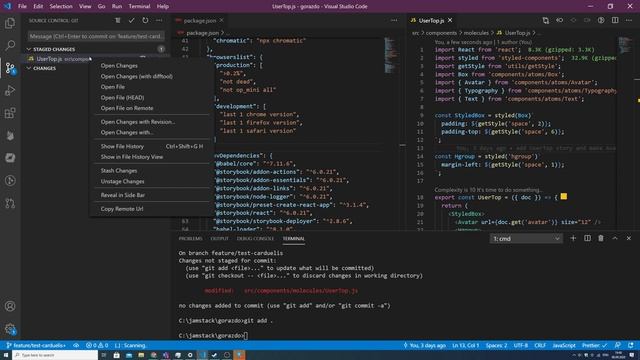
Task: Open the GitHub pull requests activity icon
Action: (x=10, y=203)
